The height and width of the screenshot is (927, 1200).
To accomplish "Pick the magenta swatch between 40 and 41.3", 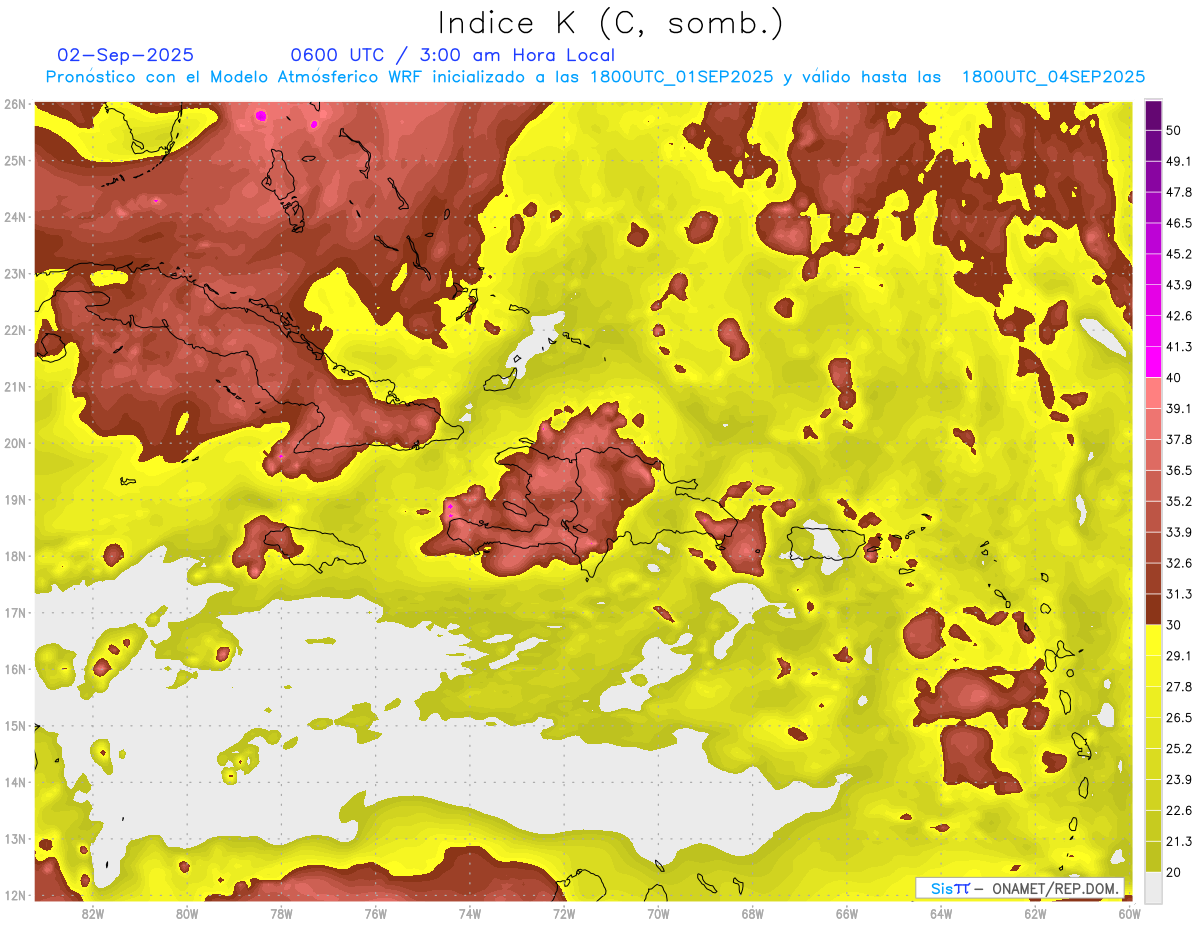I will [x=1153, y=361].
